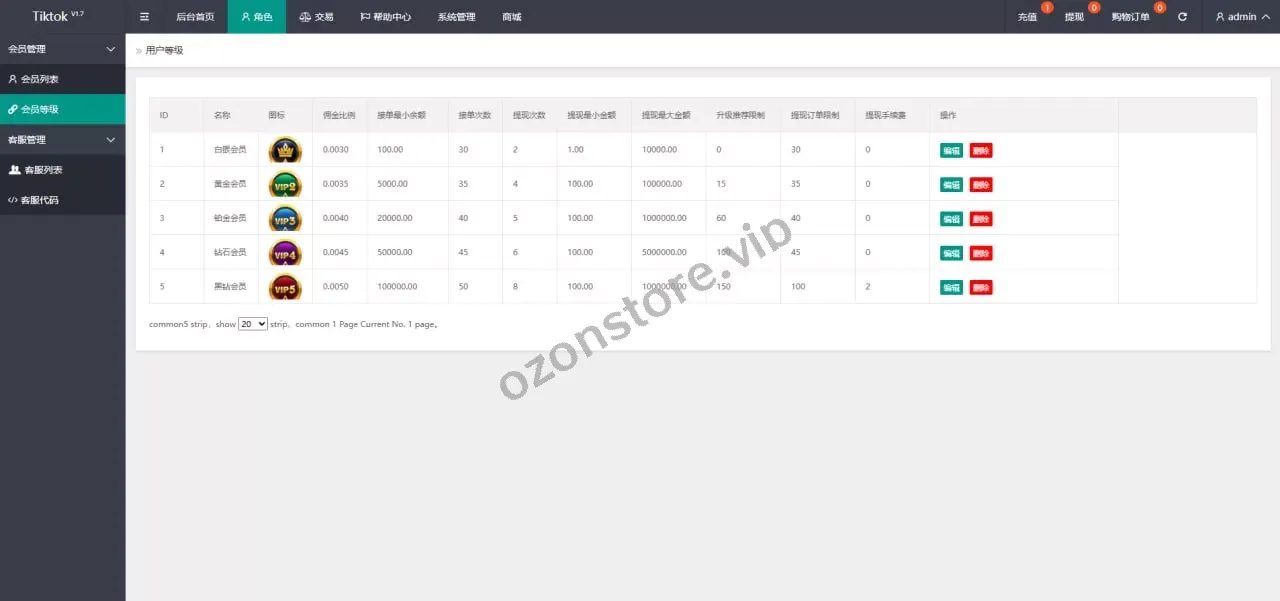Image resolution: width=1280 pixels, height=601 pixels.
Task: Open 客服代码 in the sidebar
Action: (x=40, y=200)
